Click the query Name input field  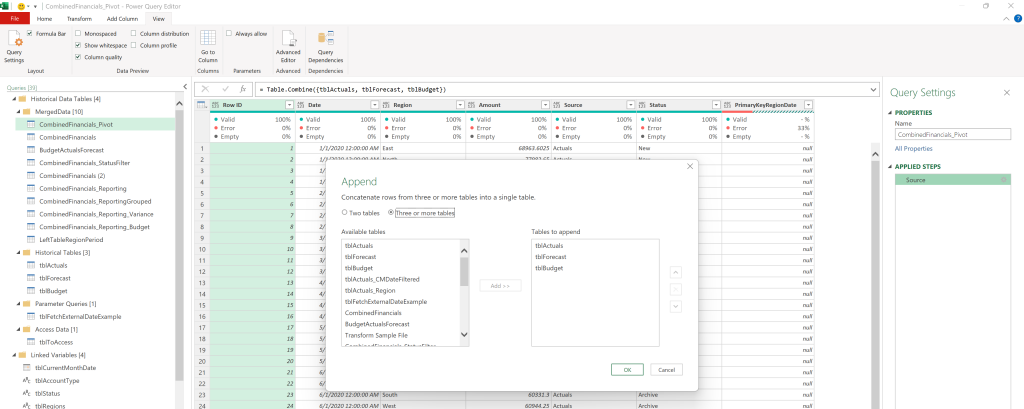pos(953,135)
